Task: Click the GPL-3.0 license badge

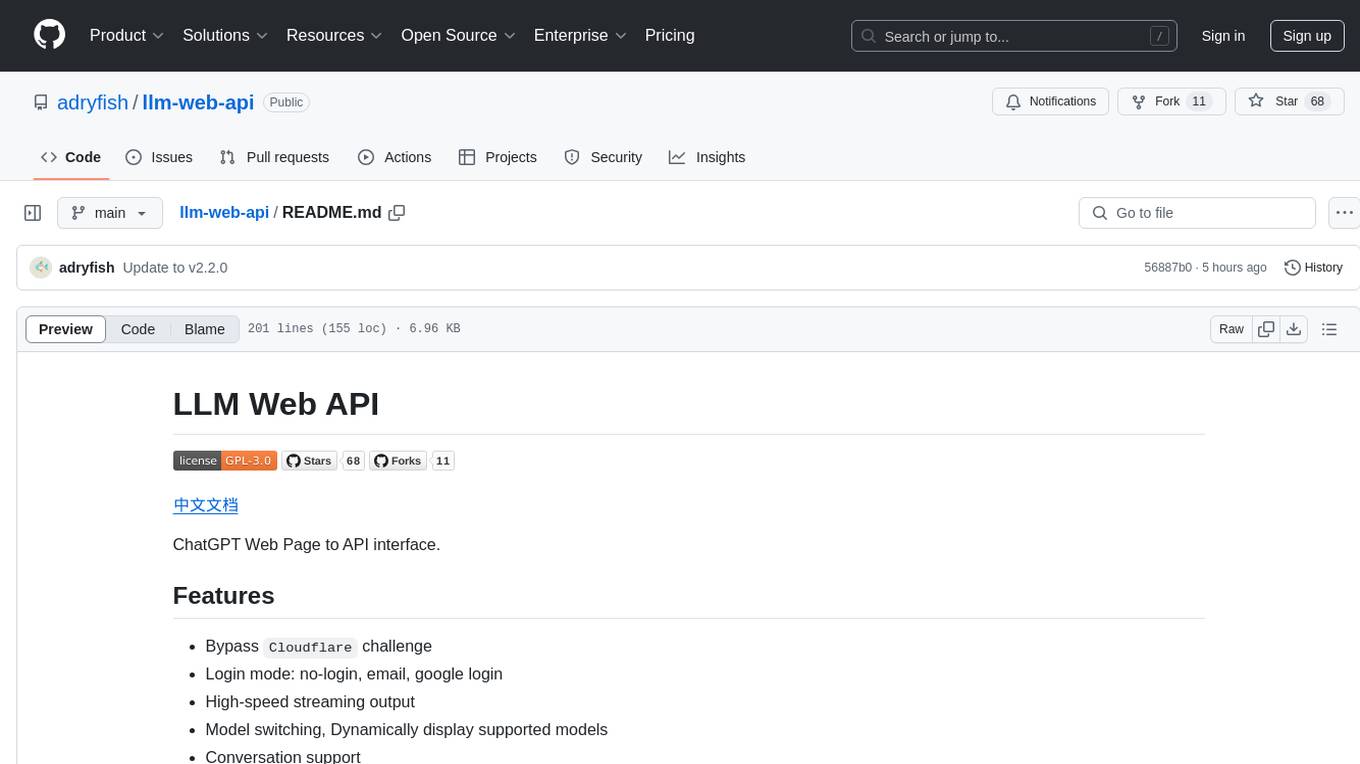Action: click(225, 460)
